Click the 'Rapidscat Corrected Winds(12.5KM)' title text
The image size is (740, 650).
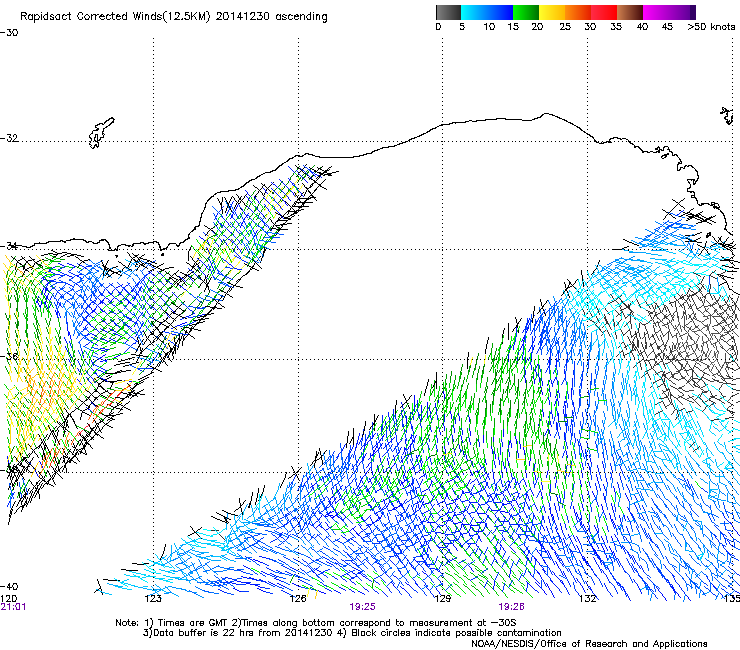[x=115, y=16]
